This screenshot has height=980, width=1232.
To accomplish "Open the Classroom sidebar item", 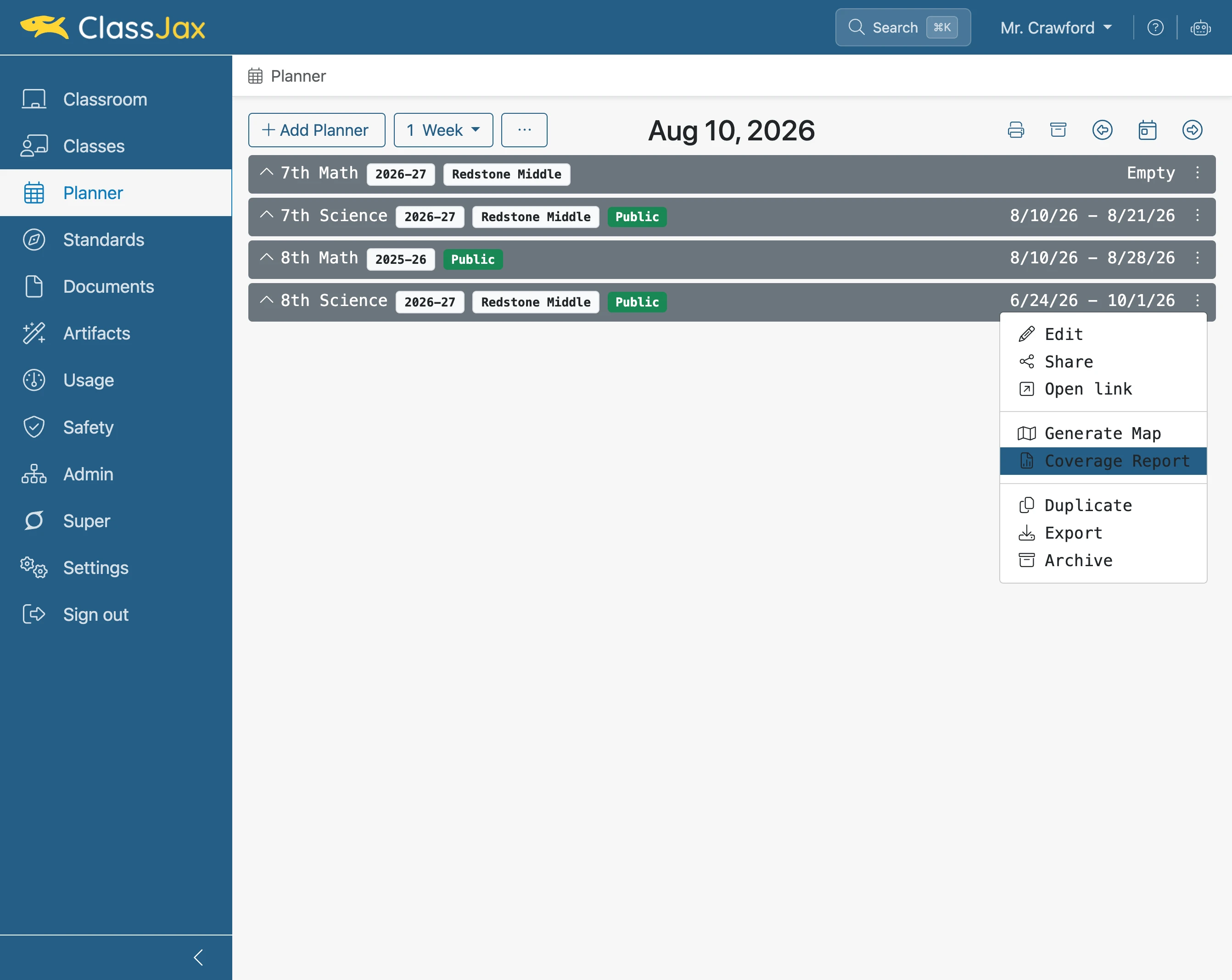I will tap(116, 100).
